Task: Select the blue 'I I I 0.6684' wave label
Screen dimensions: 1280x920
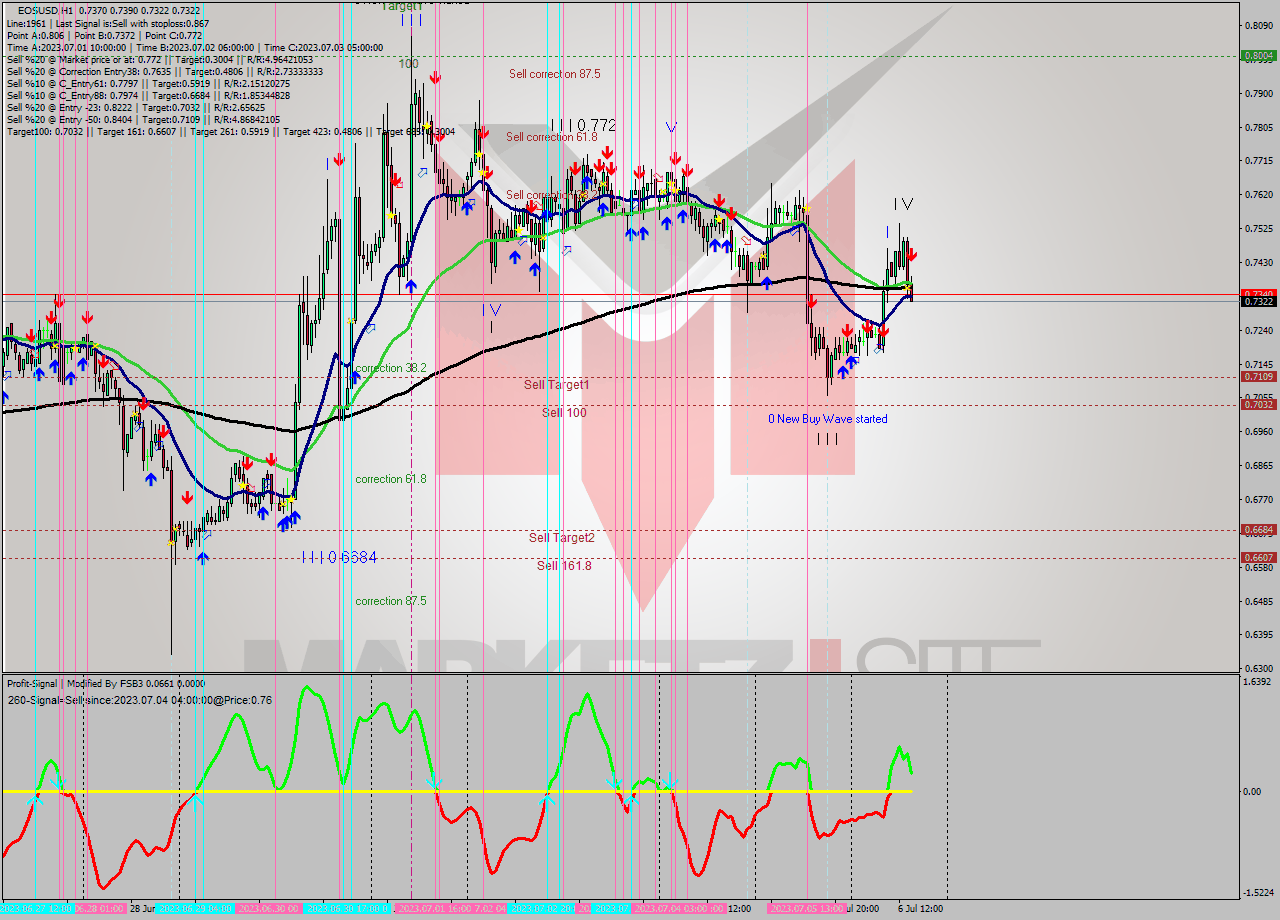Action: coord(339,557)
